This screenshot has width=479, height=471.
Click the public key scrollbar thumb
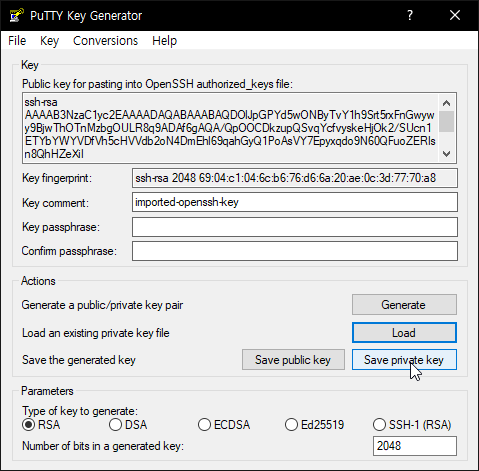pyautogui.click(x=447, y=121)
